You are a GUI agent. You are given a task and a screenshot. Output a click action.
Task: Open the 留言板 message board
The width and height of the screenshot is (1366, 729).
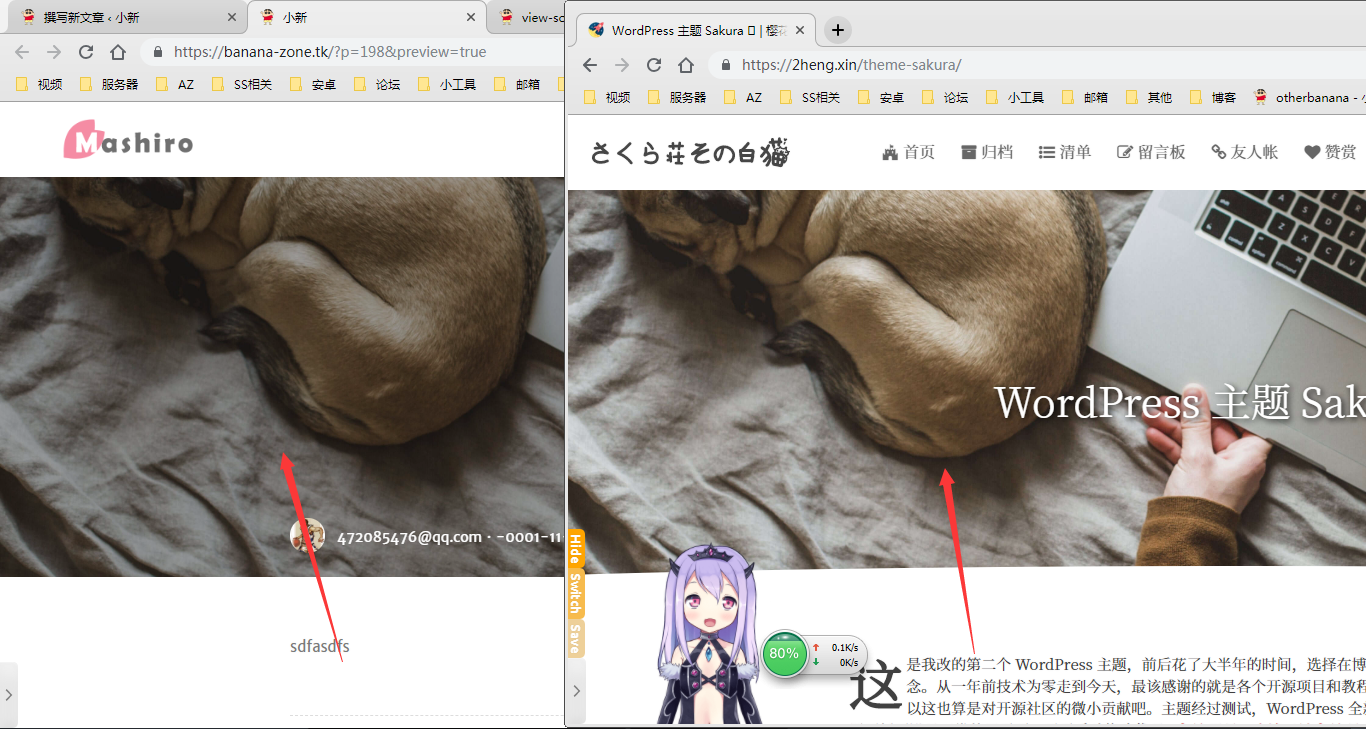tap(1150, 152)
